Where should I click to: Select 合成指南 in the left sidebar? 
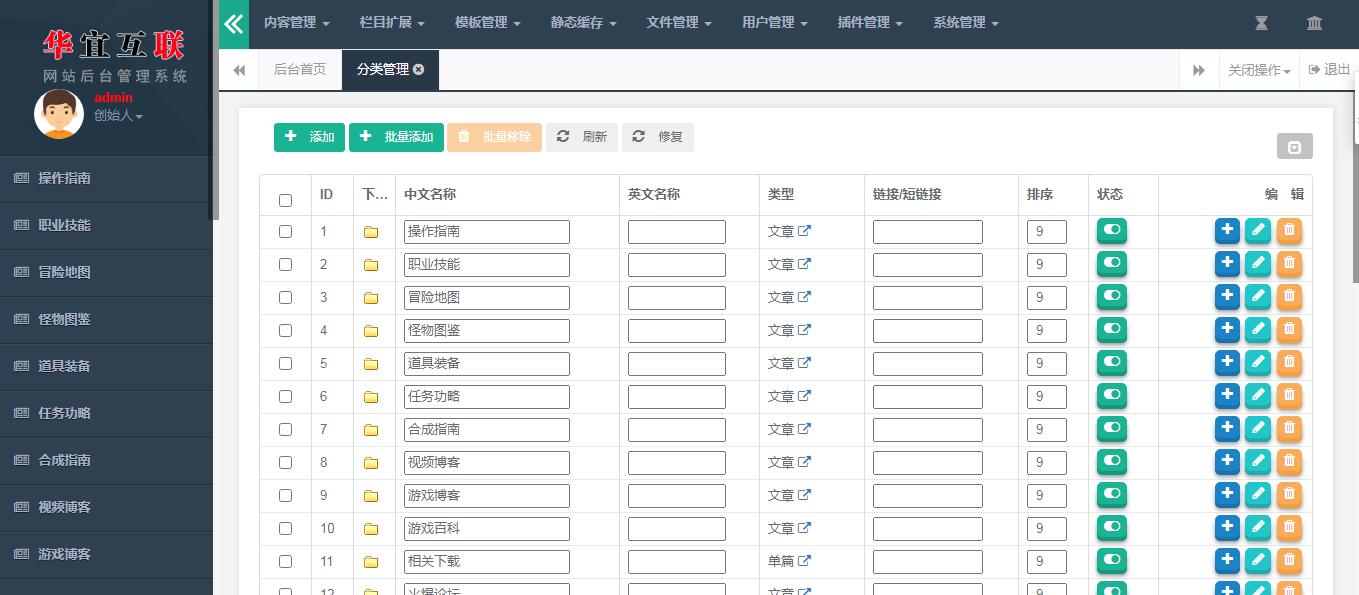point(106,460)
